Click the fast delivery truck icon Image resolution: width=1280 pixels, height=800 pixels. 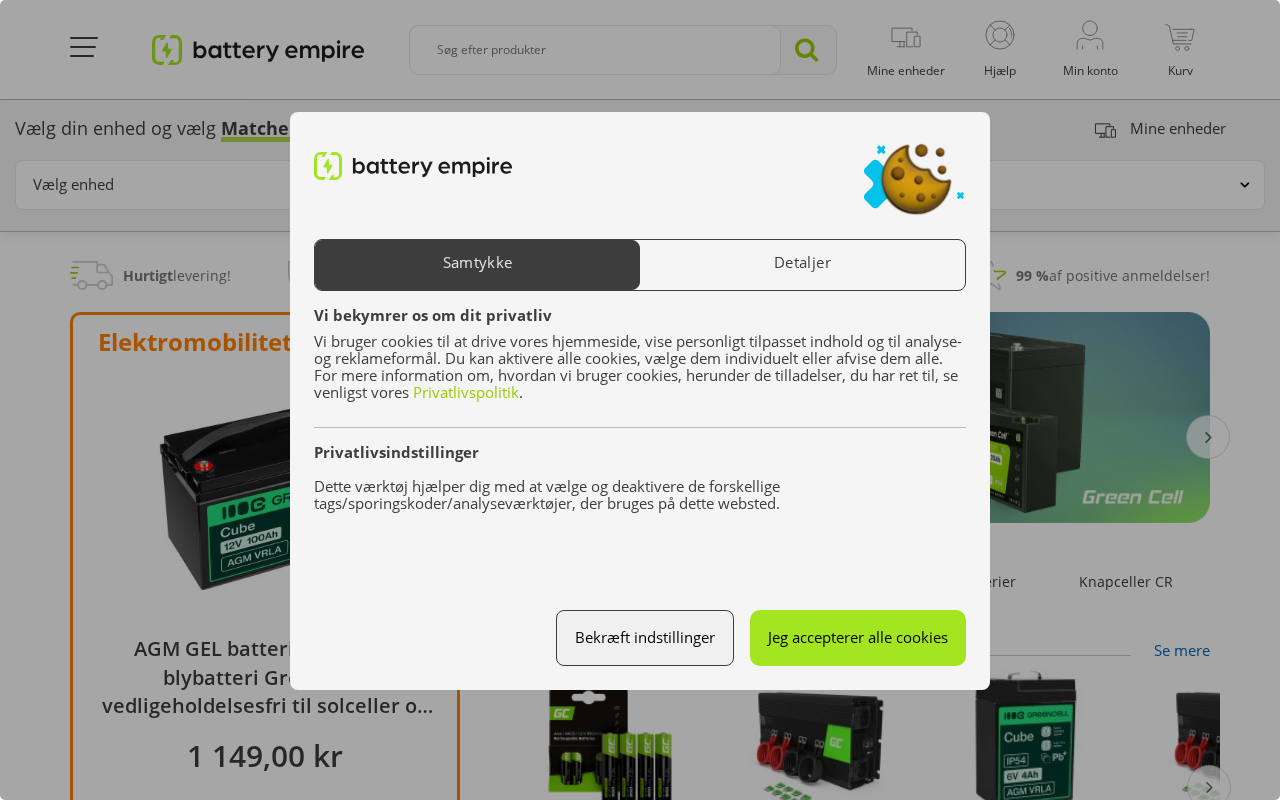click(92, 275)
